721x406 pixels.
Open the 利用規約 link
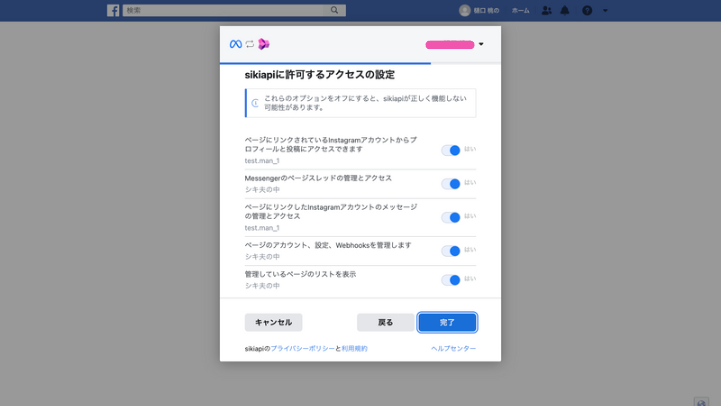[x=355, y=349]
